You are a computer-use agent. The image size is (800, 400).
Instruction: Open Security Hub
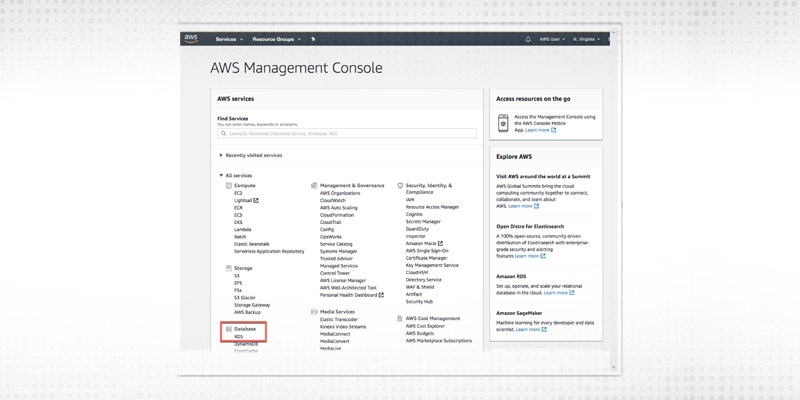pos(419,302)
